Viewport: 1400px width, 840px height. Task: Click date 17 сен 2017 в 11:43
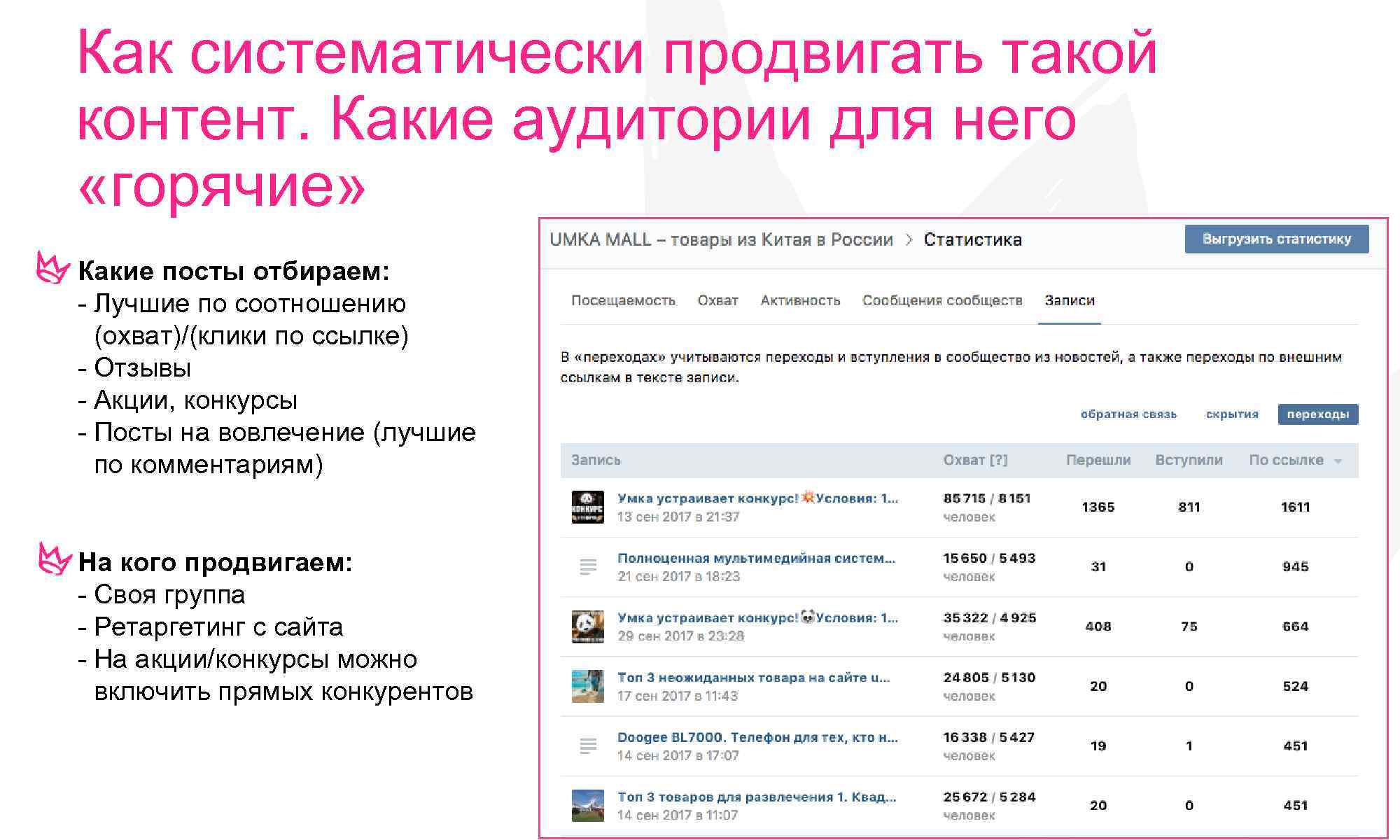(x=678, y=696)
